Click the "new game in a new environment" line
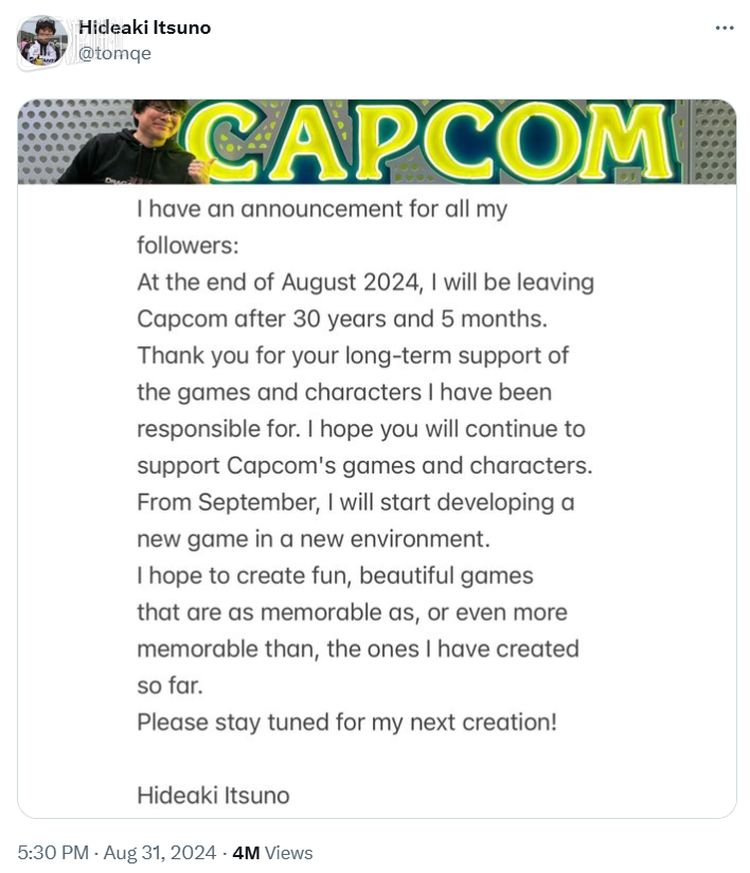Viewport: 750px width, 873px height. click(x=313, y=539)
